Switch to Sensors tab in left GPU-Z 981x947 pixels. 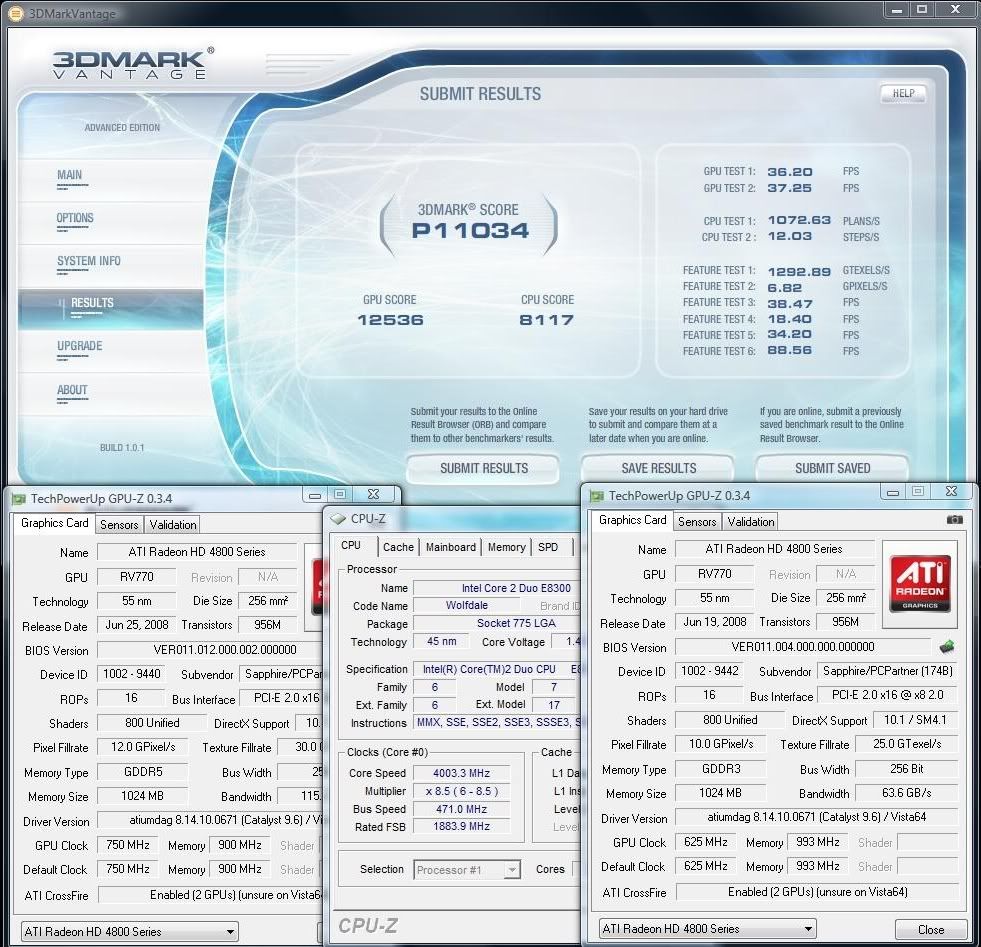pos(119,525)
